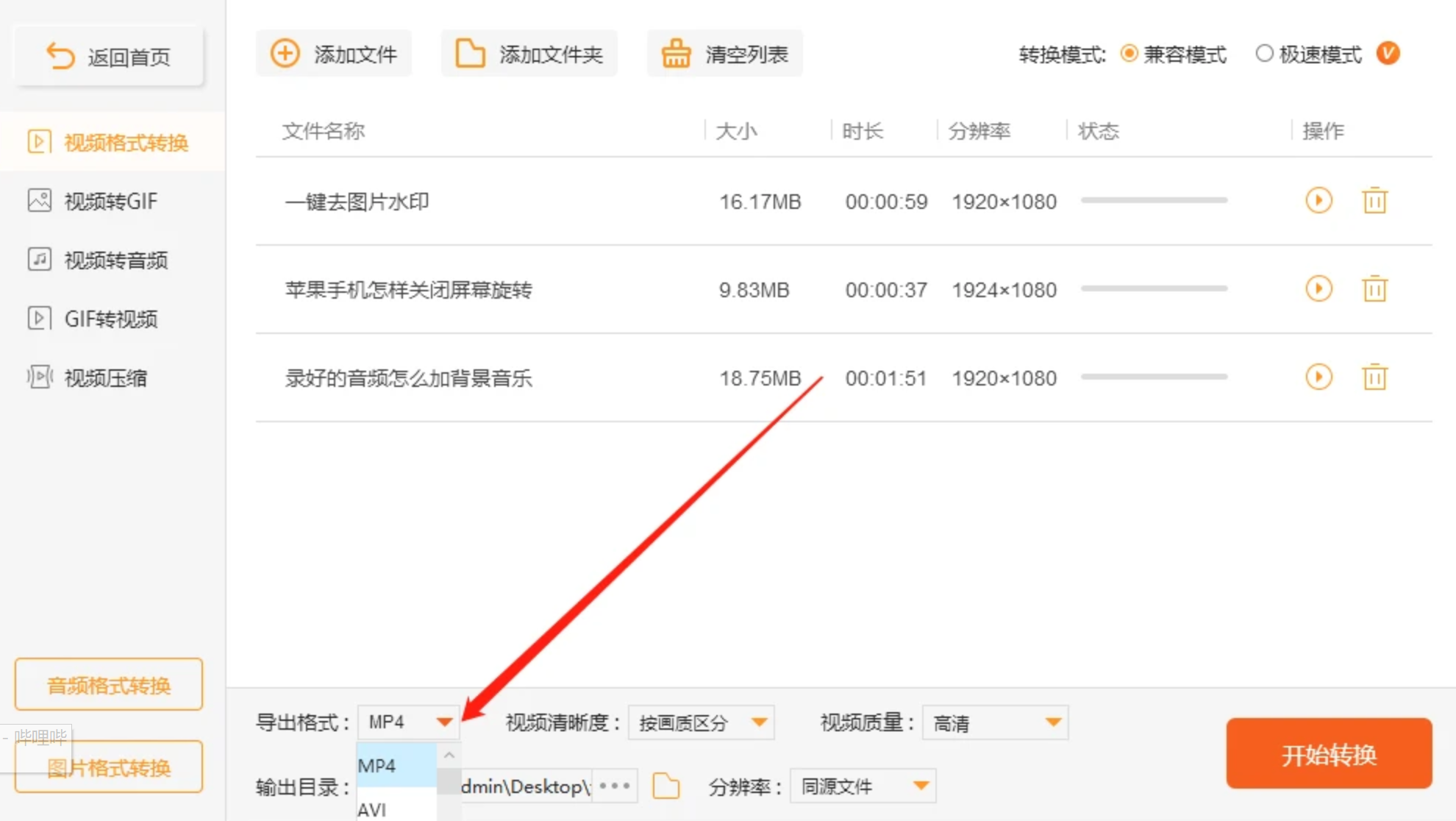Browse output directory with the three-dots button

coord(615,786)
